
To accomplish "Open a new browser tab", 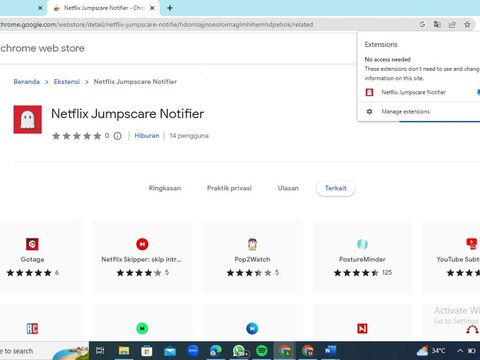I will [170, 8].
